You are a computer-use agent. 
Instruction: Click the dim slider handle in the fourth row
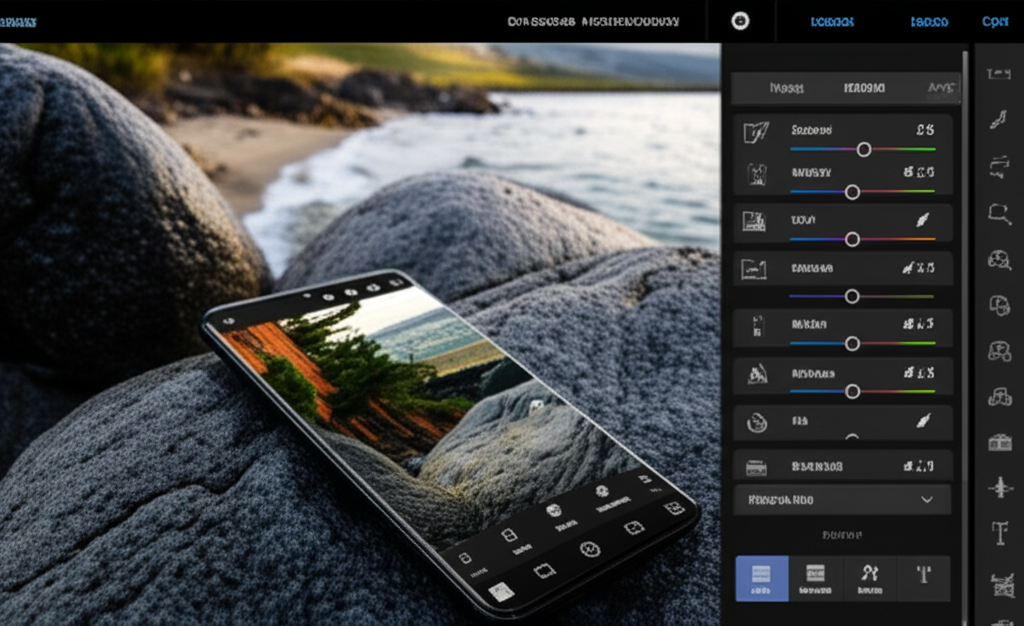point(852,296)
